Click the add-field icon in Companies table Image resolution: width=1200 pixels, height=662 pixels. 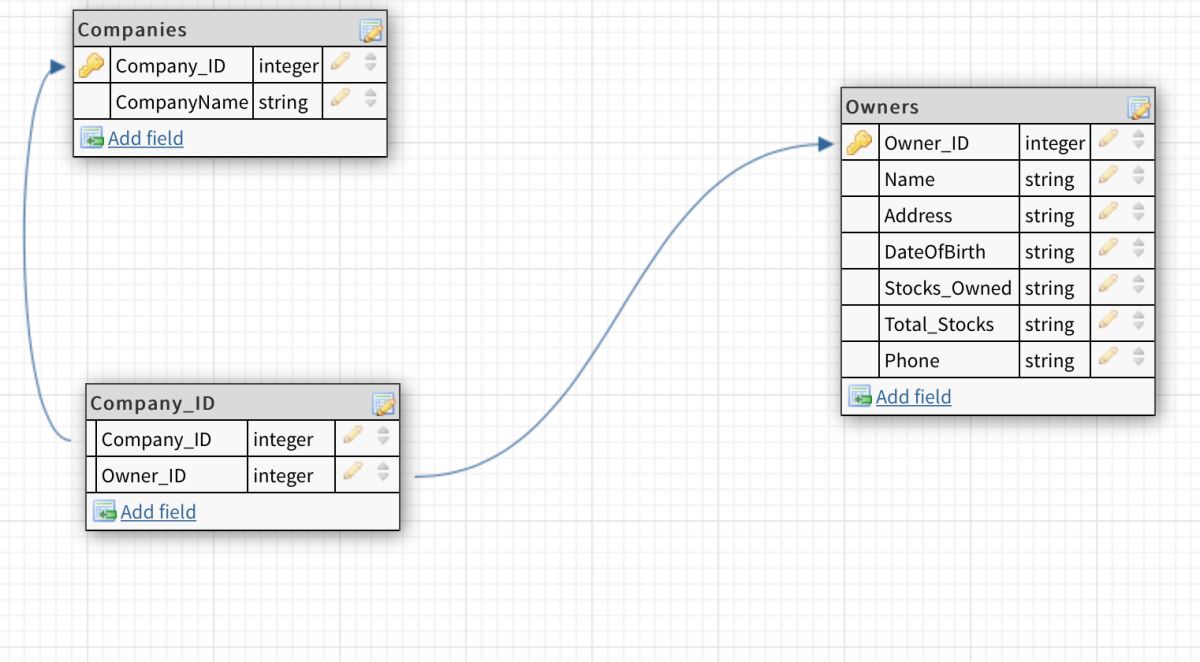tap(92, 138)
